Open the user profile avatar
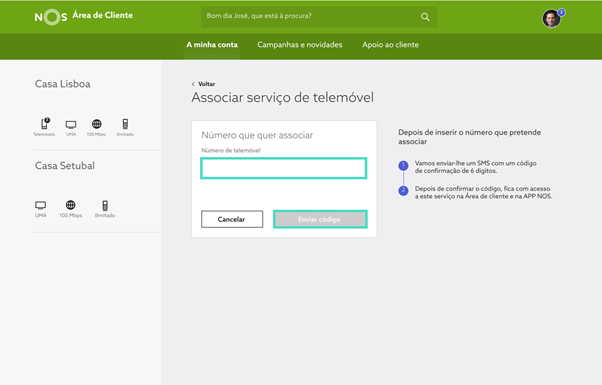 [x=551, y=19]
